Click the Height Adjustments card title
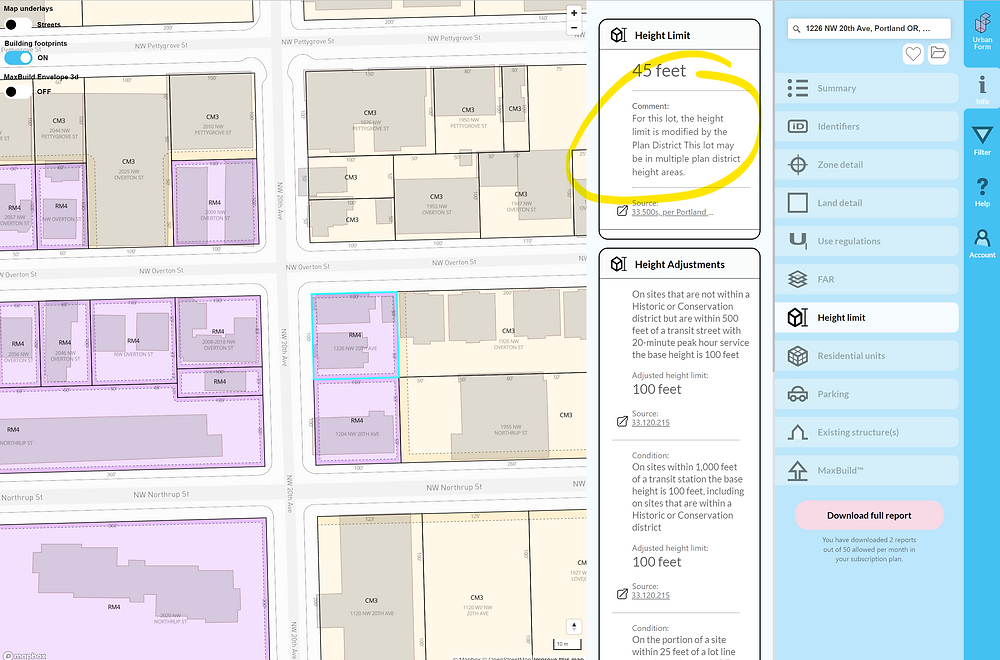This screenshot has height=660, width=1000. (679, 265)
